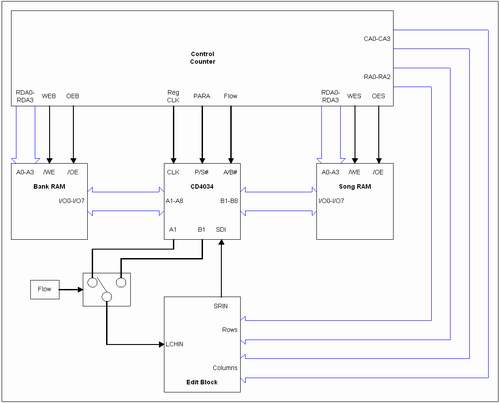The width and height of the screenshot is (500, 403).
Task: Click the /WE pin on Song RAM
Action: coord(354,172)
